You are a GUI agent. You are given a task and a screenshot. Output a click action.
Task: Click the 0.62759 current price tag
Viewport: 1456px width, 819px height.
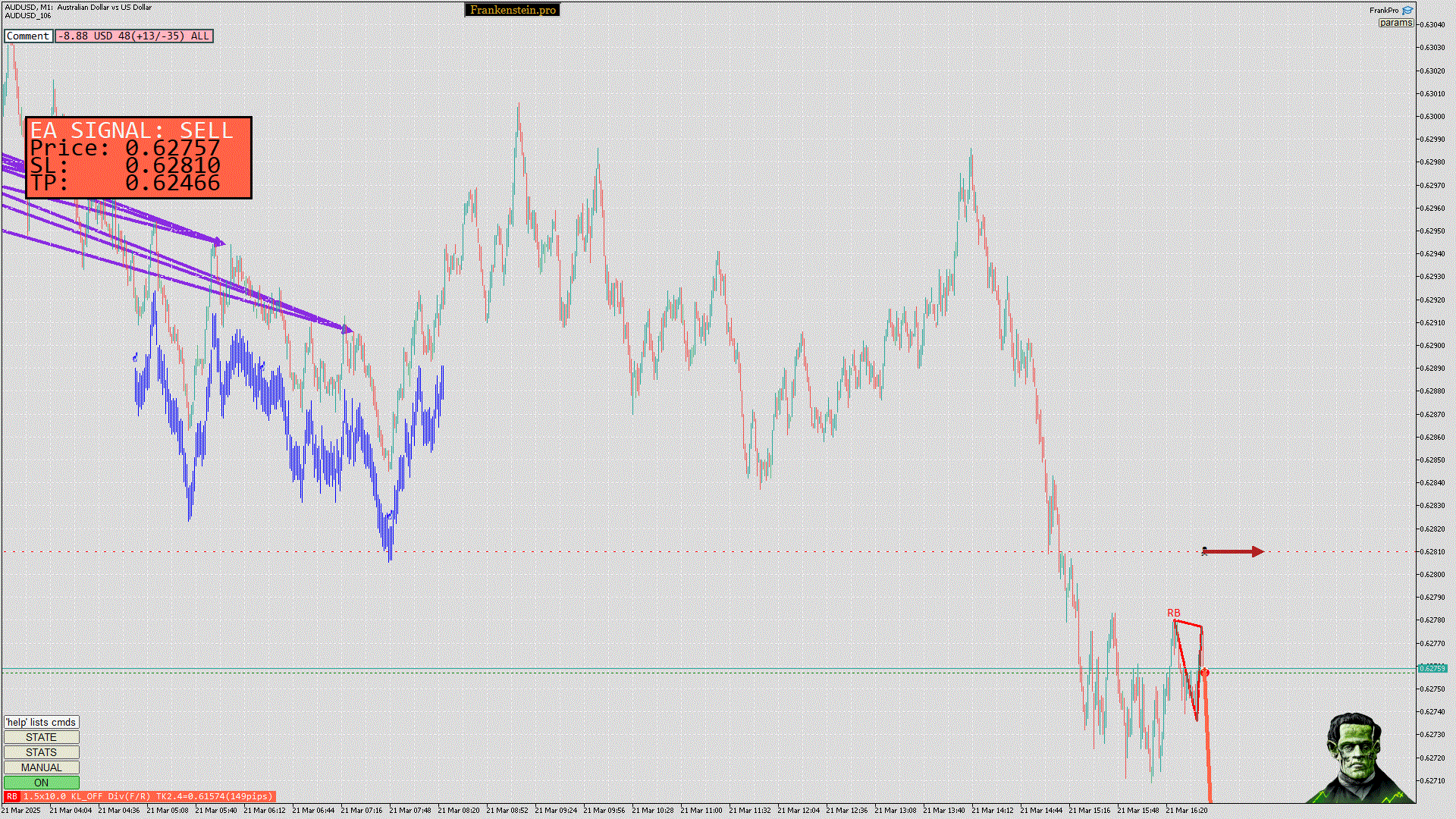click(1432, 668)
